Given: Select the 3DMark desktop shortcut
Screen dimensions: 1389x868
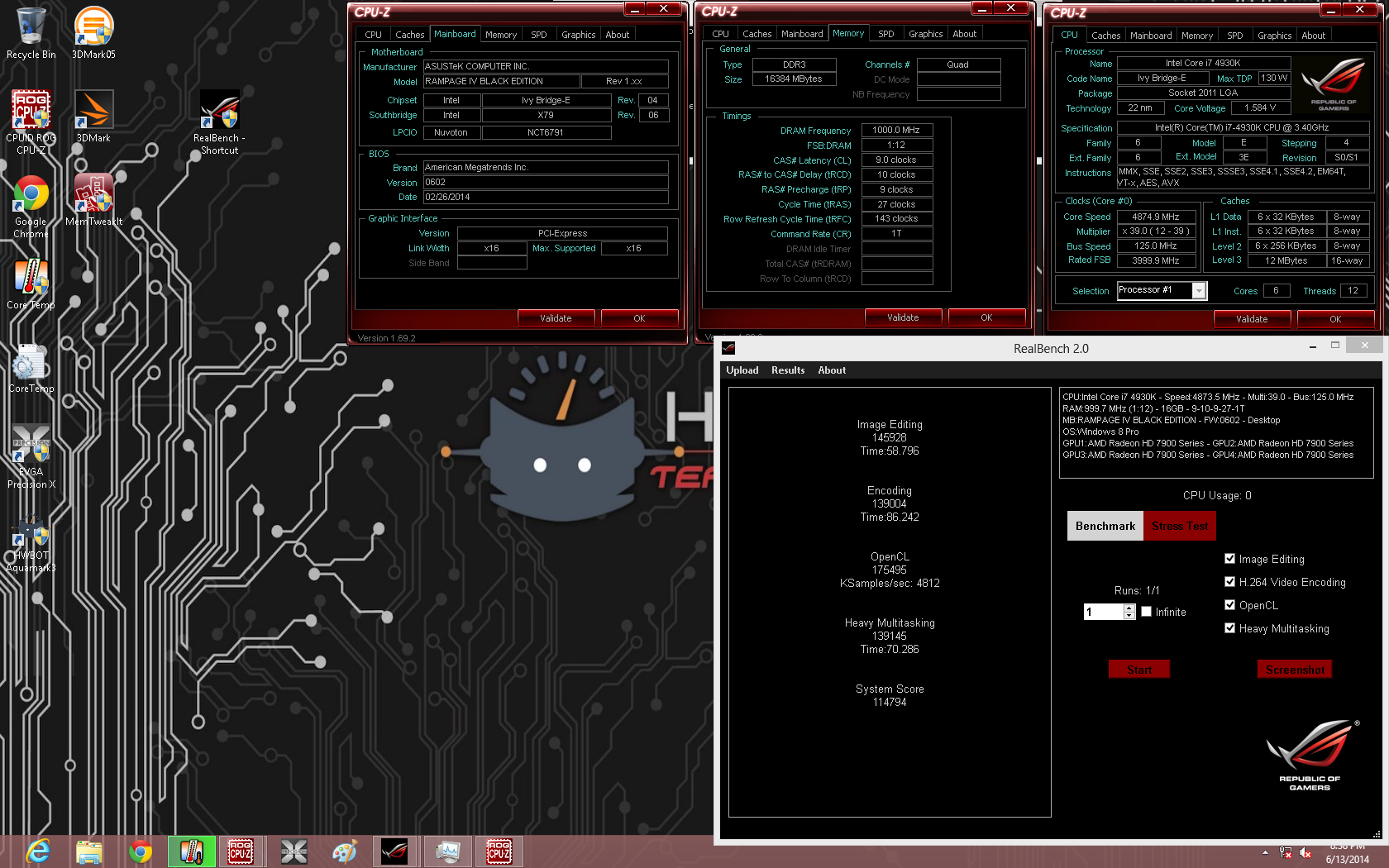Looking at the screenshot, I should [93, 116].
